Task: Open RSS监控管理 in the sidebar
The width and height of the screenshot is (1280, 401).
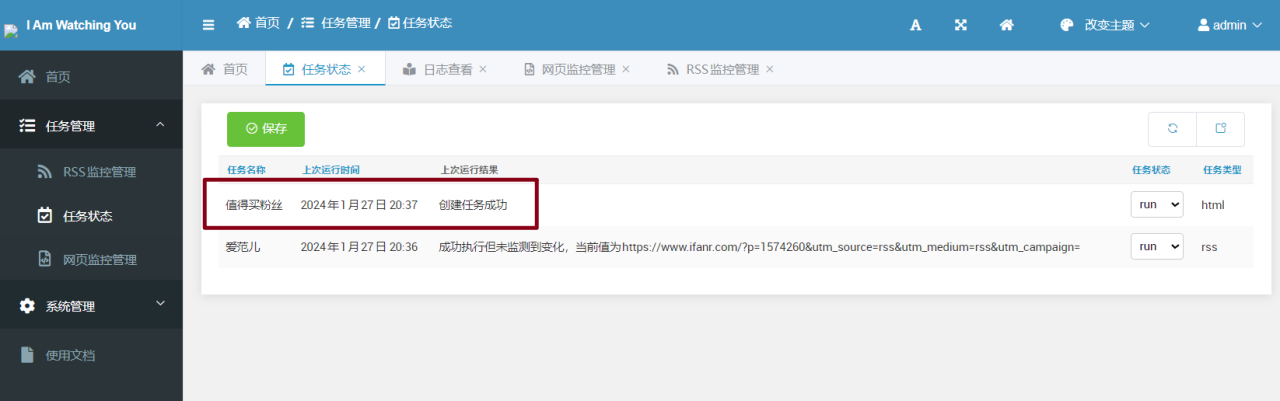Action: point(91,172)
